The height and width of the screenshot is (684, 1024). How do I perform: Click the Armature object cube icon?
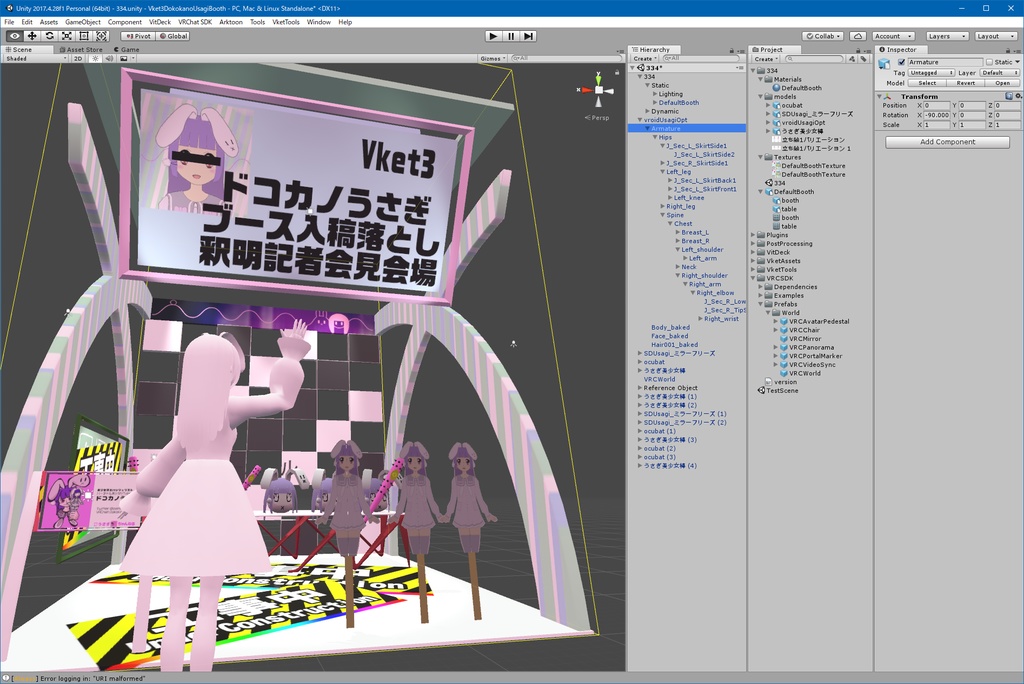pos(884,63)
